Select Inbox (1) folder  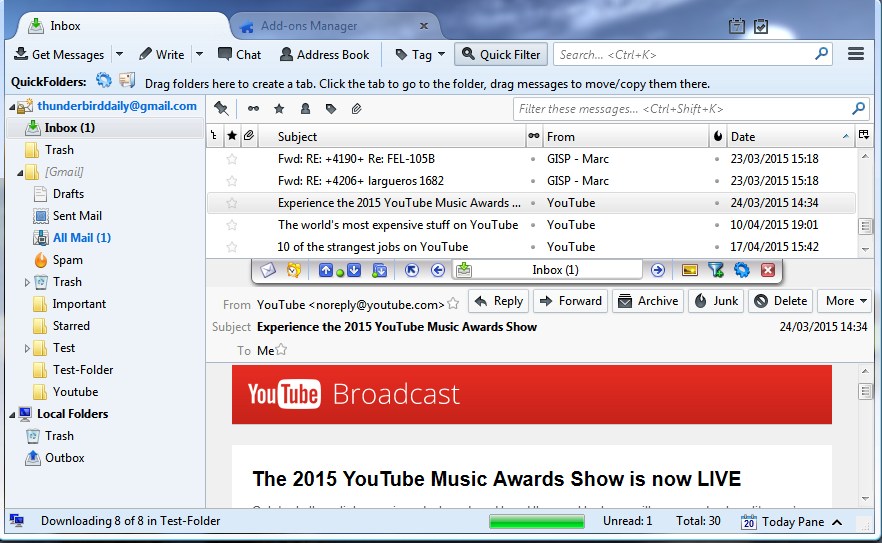click(106, 128)
